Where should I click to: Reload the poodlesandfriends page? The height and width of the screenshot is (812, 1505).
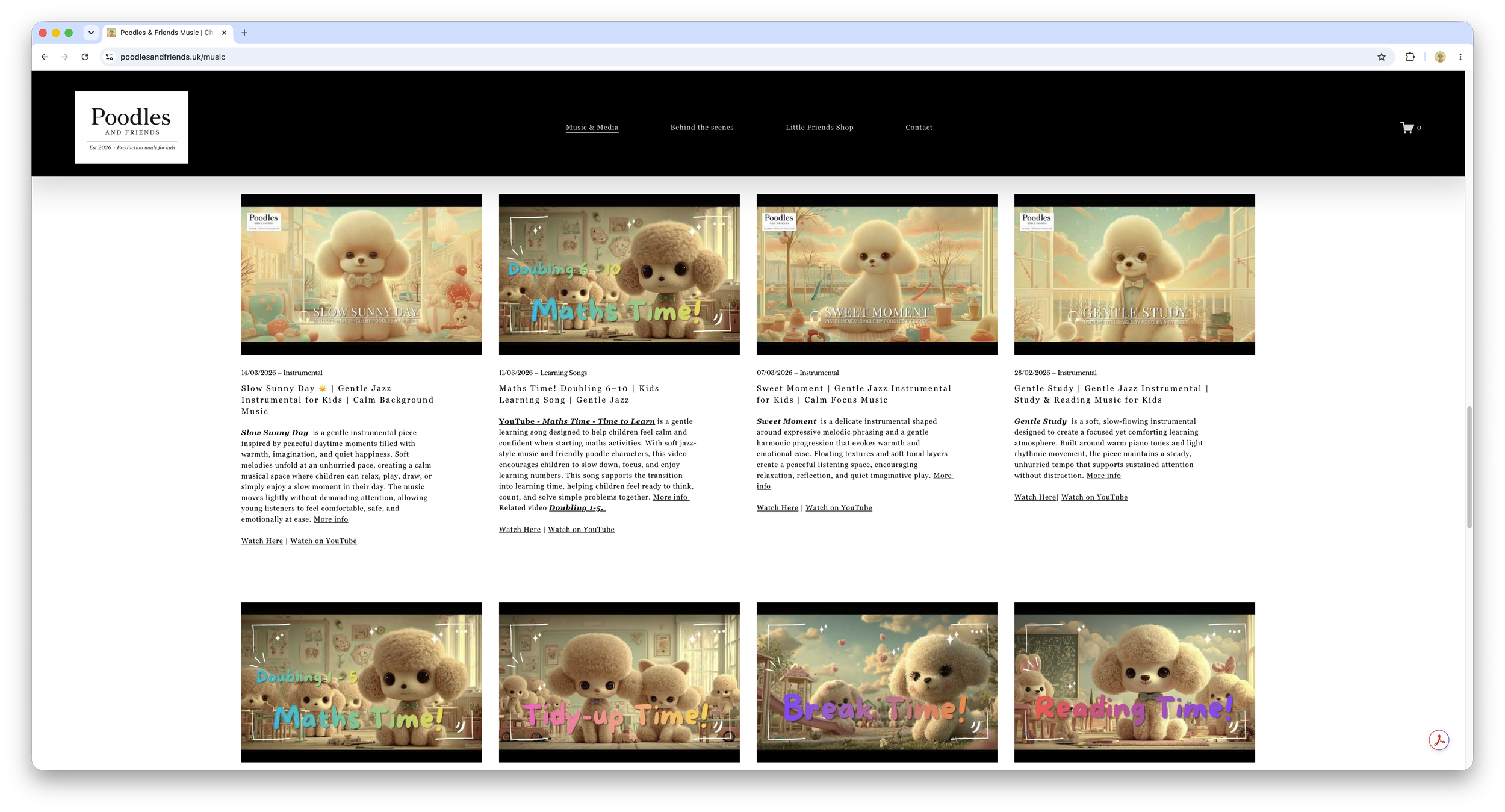point(85,57)
